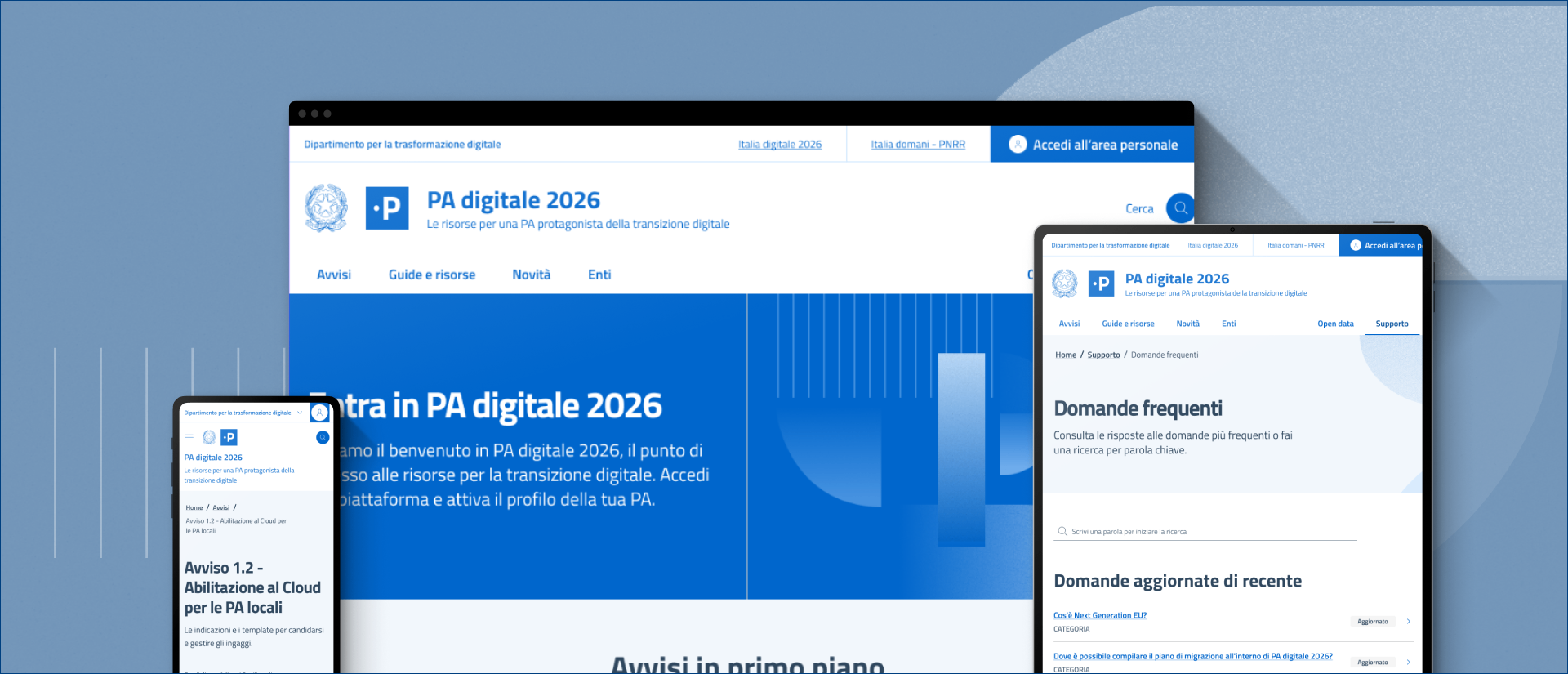Click the user icon in tablet's Accedi button
Image resolution: width=1568 pixels, height=674 pixels.
click(1356, 245)
